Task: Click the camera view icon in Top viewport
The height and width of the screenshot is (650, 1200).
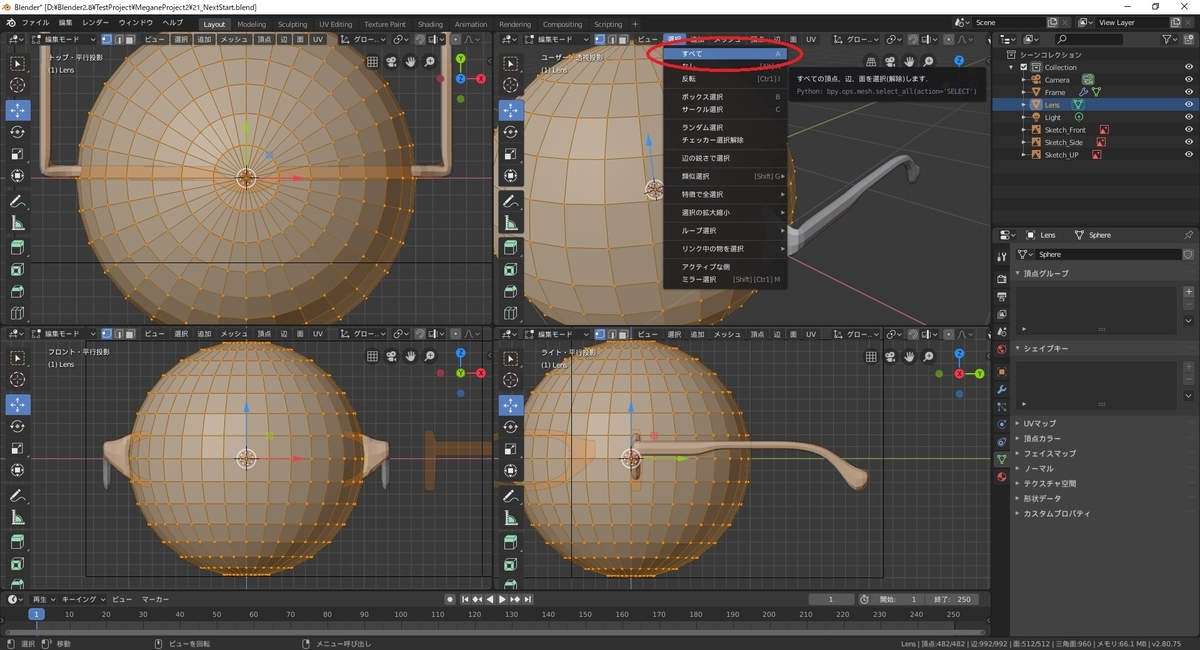Action: [391, 62]
